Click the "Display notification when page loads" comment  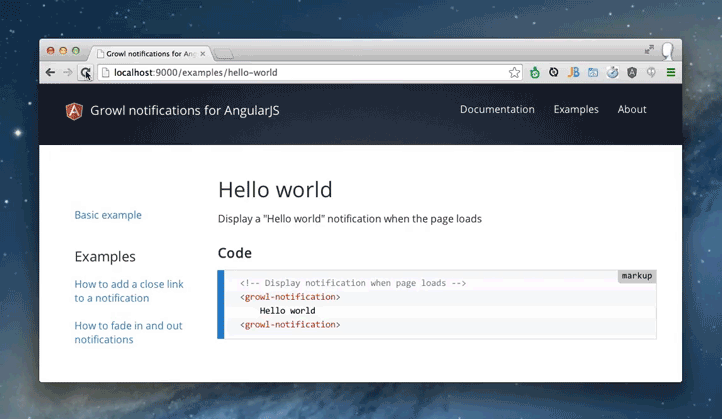point(353,283)
